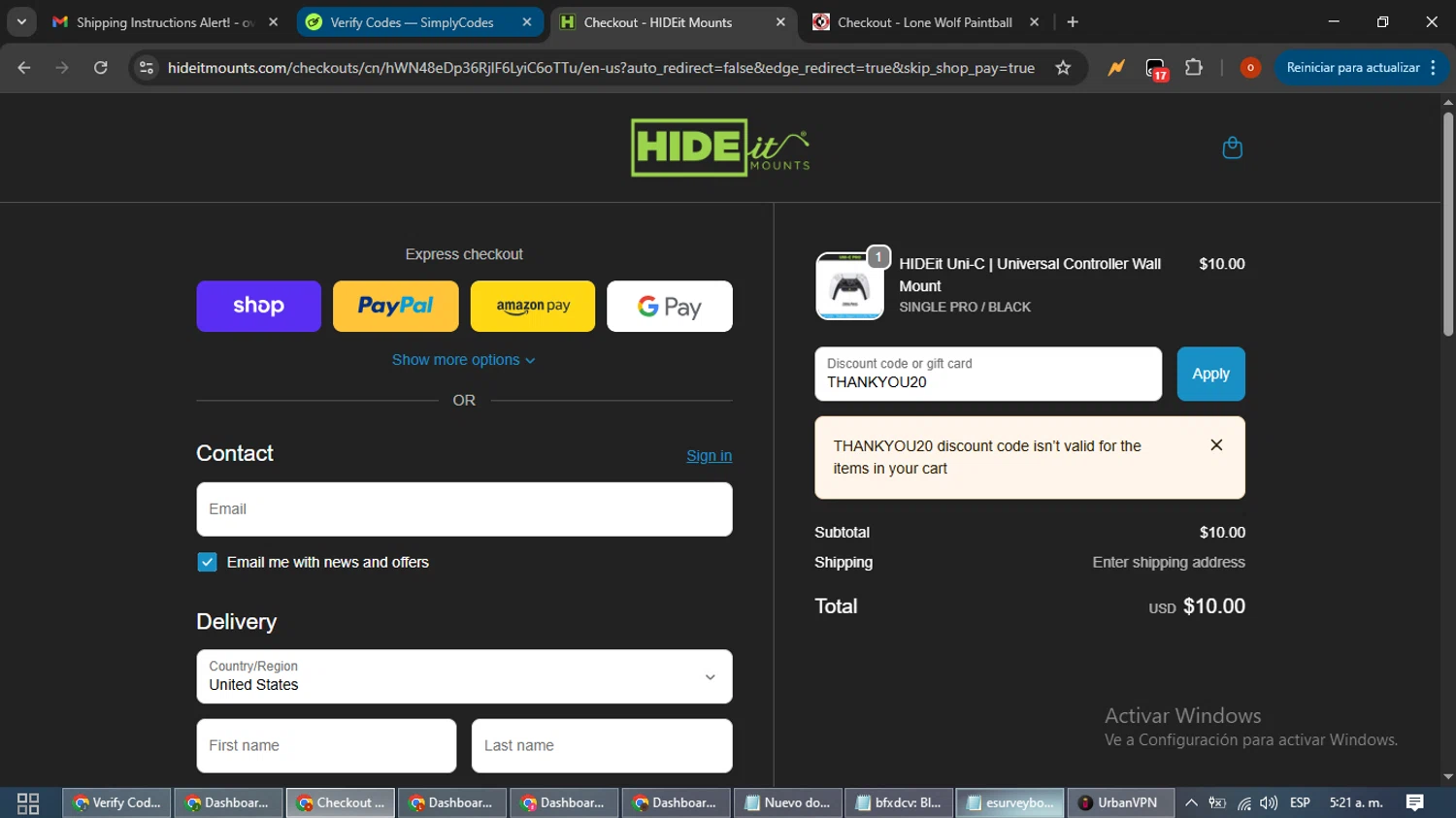Open the Nuevo do... taskbar item
Screen dimensions: 1456x818
pos(787,803)
